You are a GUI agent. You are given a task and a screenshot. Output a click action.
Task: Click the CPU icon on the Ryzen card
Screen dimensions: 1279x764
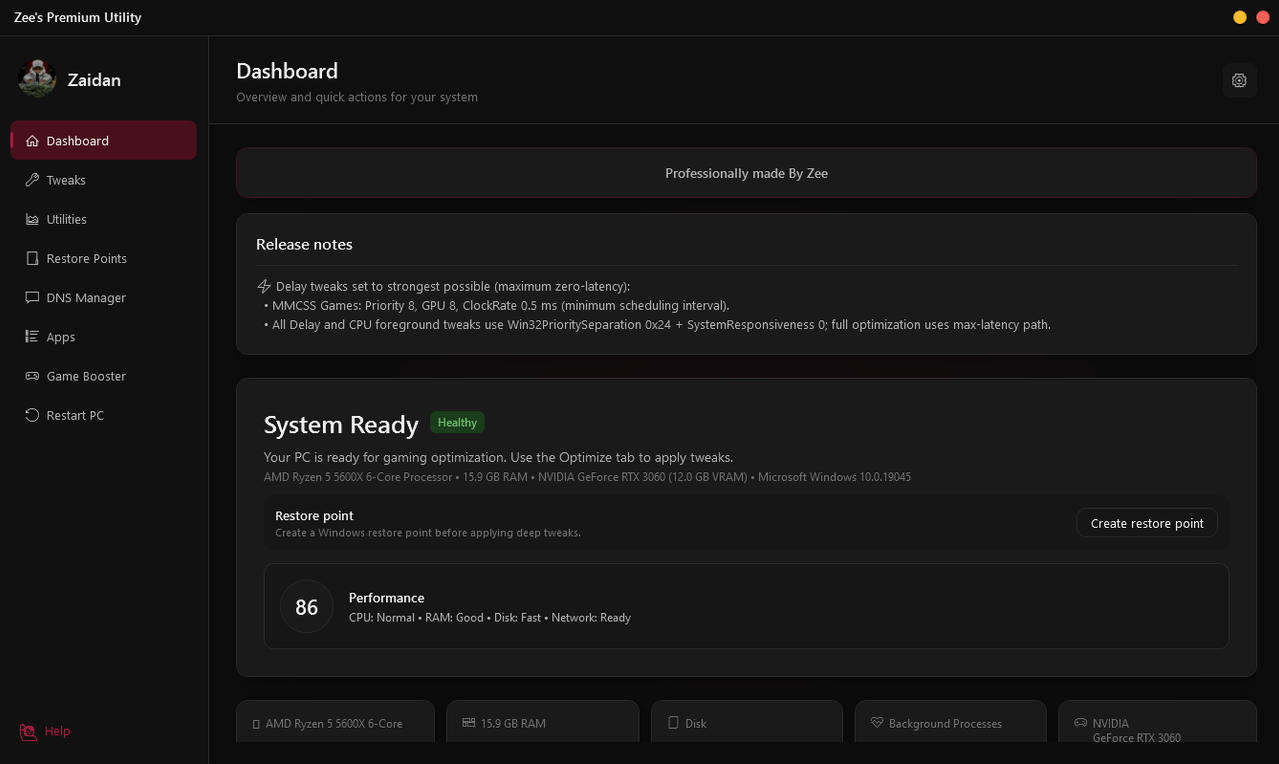[x=256, y=724]
